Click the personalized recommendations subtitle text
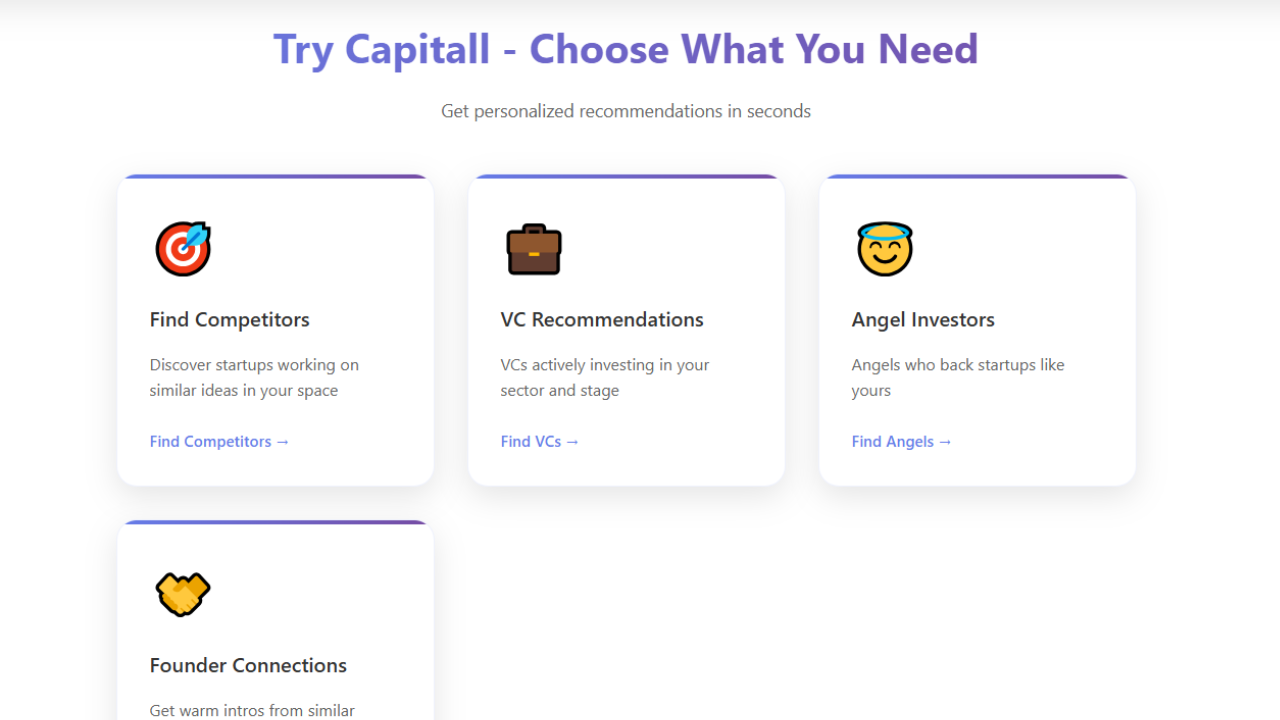 [x=626, y=111]
